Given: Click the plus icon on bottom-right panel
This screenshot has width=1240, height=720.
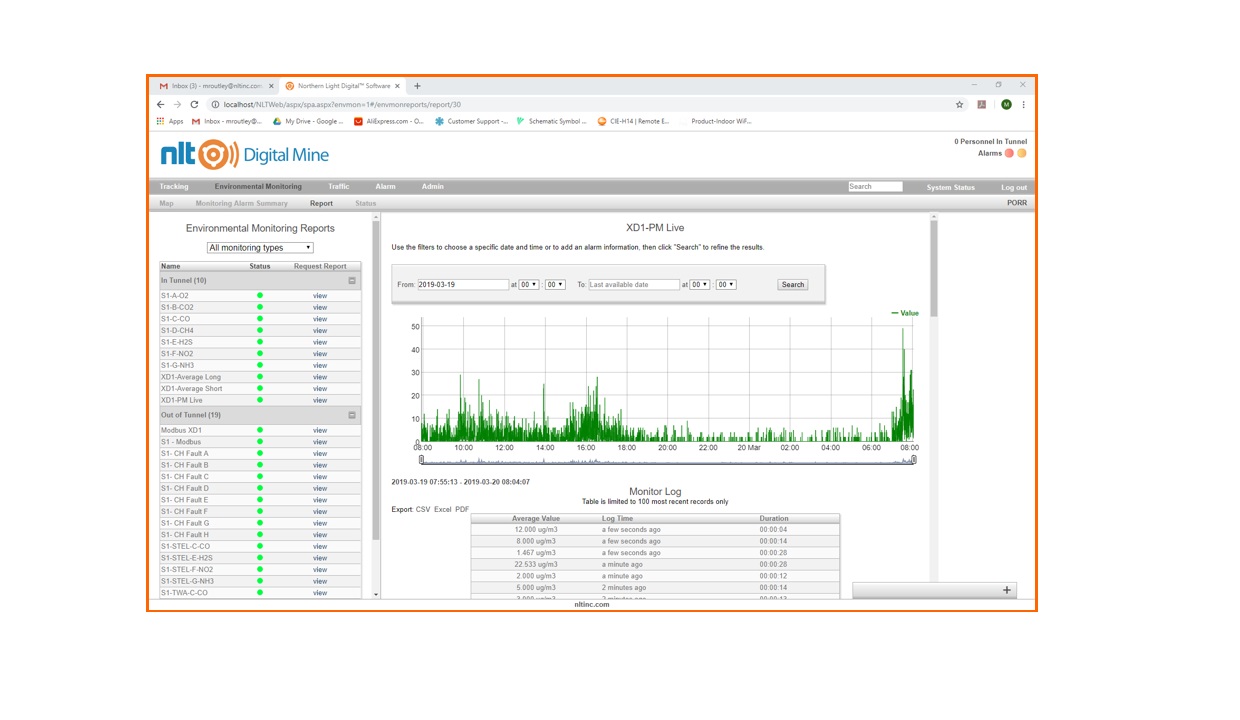Looking at the screenshot, I should 1006,590.
